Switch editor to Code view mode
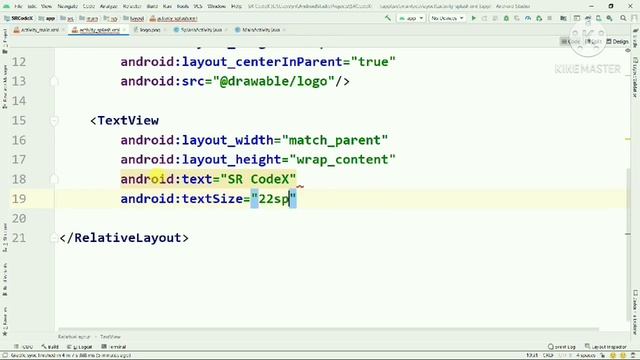Screen dimensions: 640x360 (x=571, y=42)
